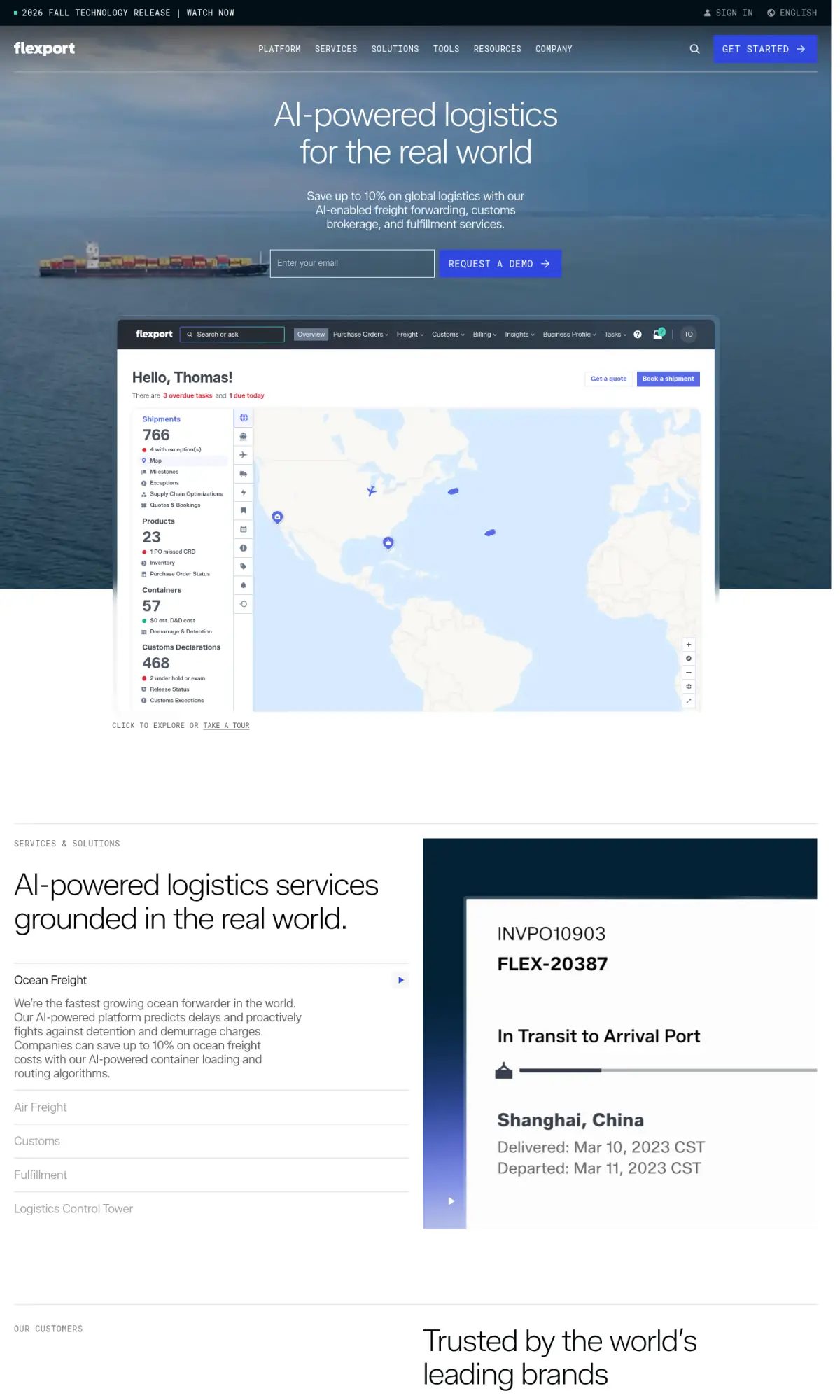Viewport: 840px width, 1400px height.
Task: Select 'Milestones' under Shipments
Action: pos(164,472)
